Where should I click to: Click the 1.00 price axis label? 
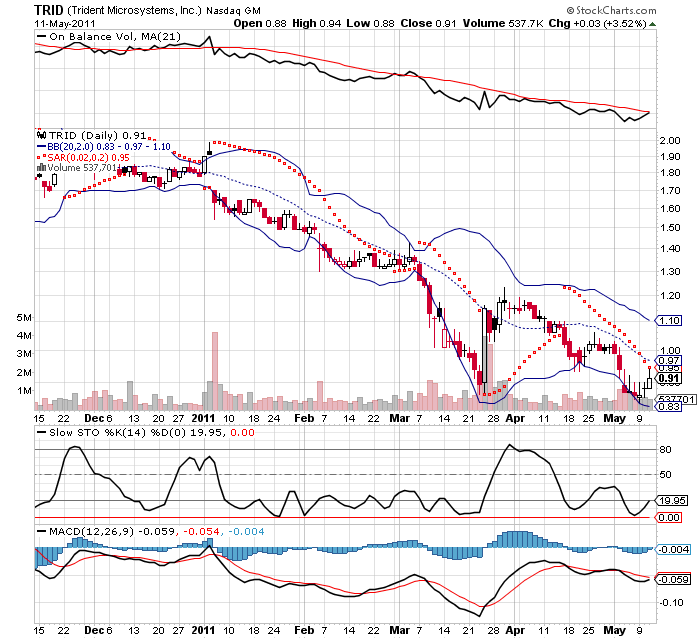point(670,351)
